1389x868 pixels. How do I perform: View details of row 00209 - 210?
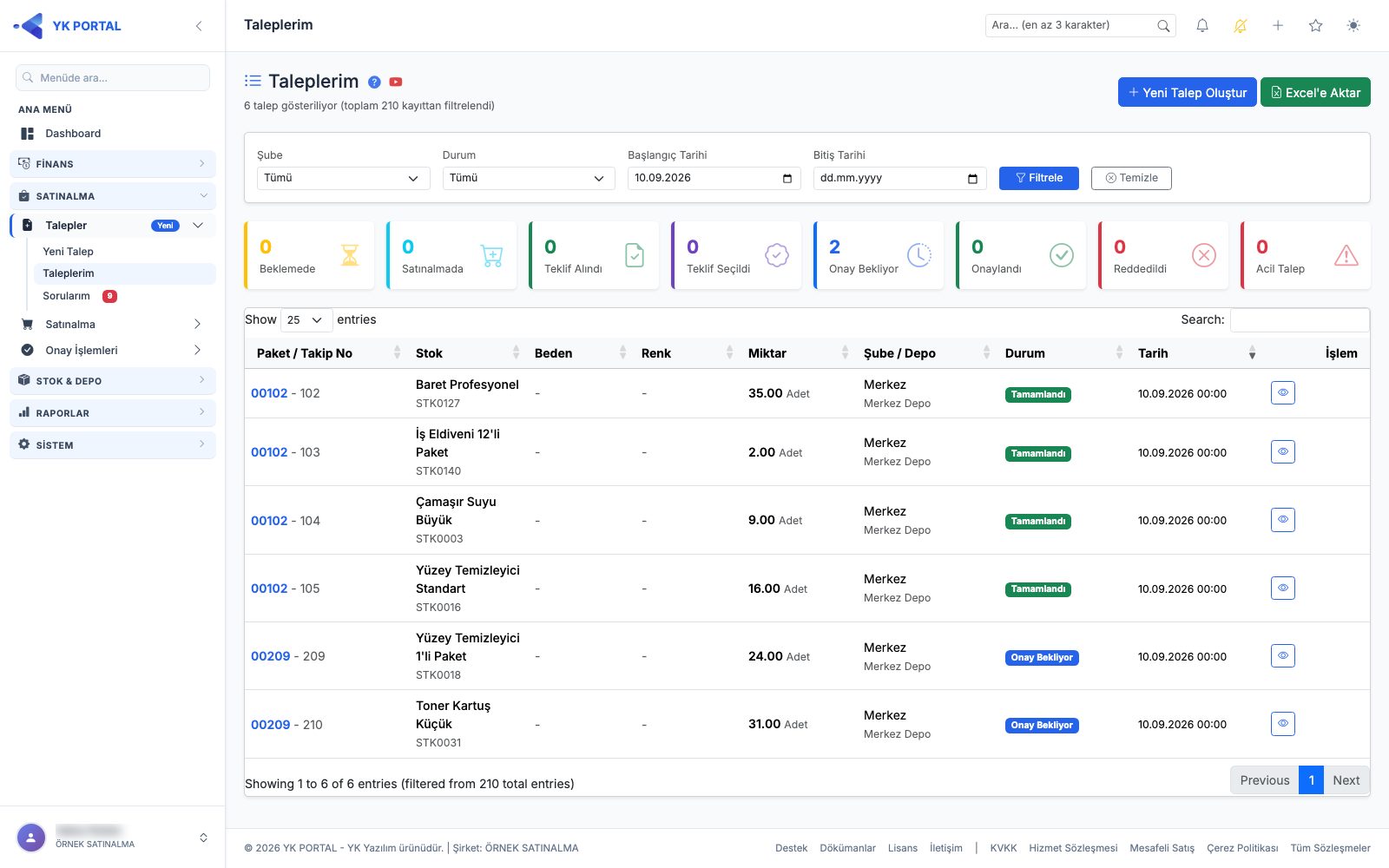[x=1283, y=724]
